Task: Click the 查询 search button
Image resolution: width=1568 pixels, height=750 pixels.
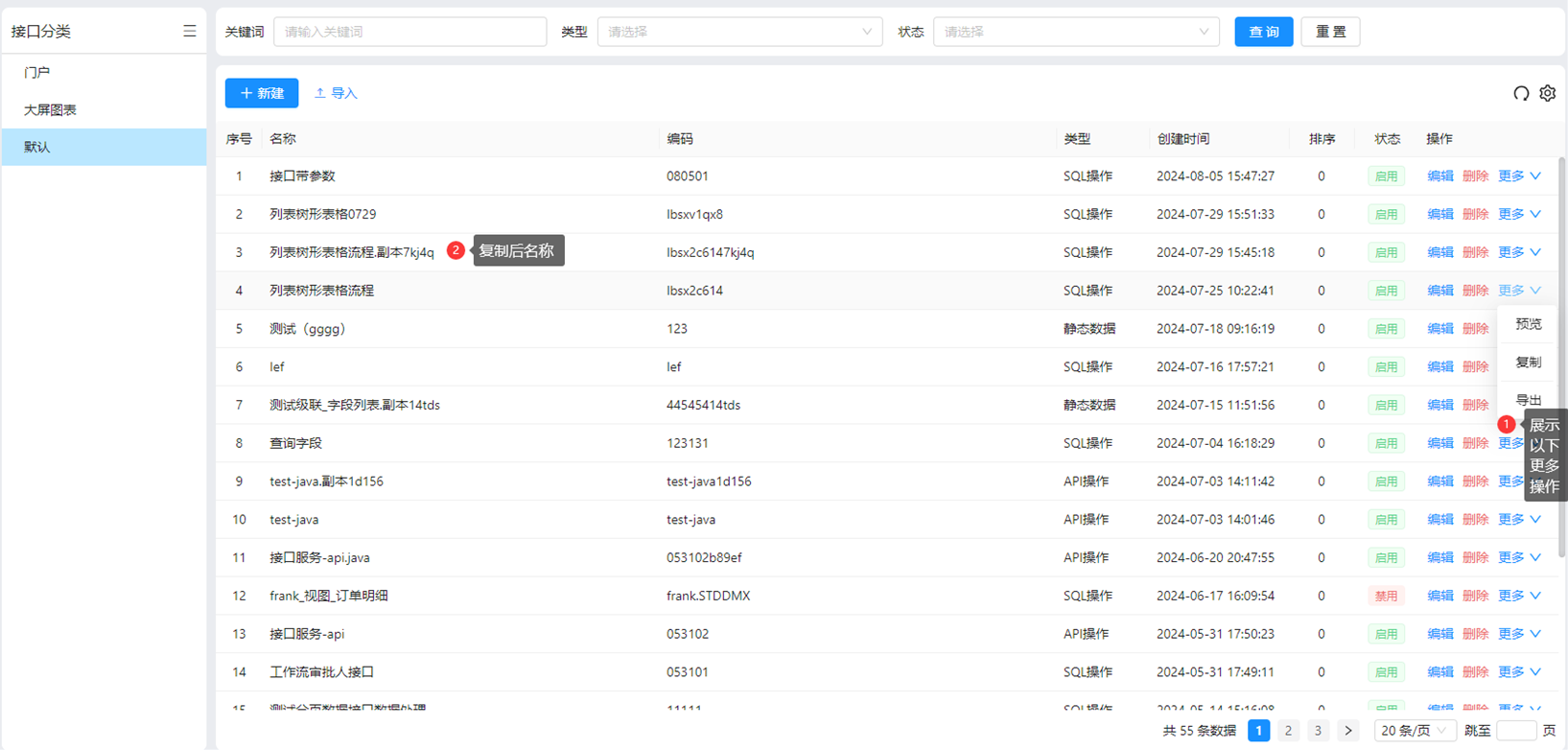Action: point(1263,32)
